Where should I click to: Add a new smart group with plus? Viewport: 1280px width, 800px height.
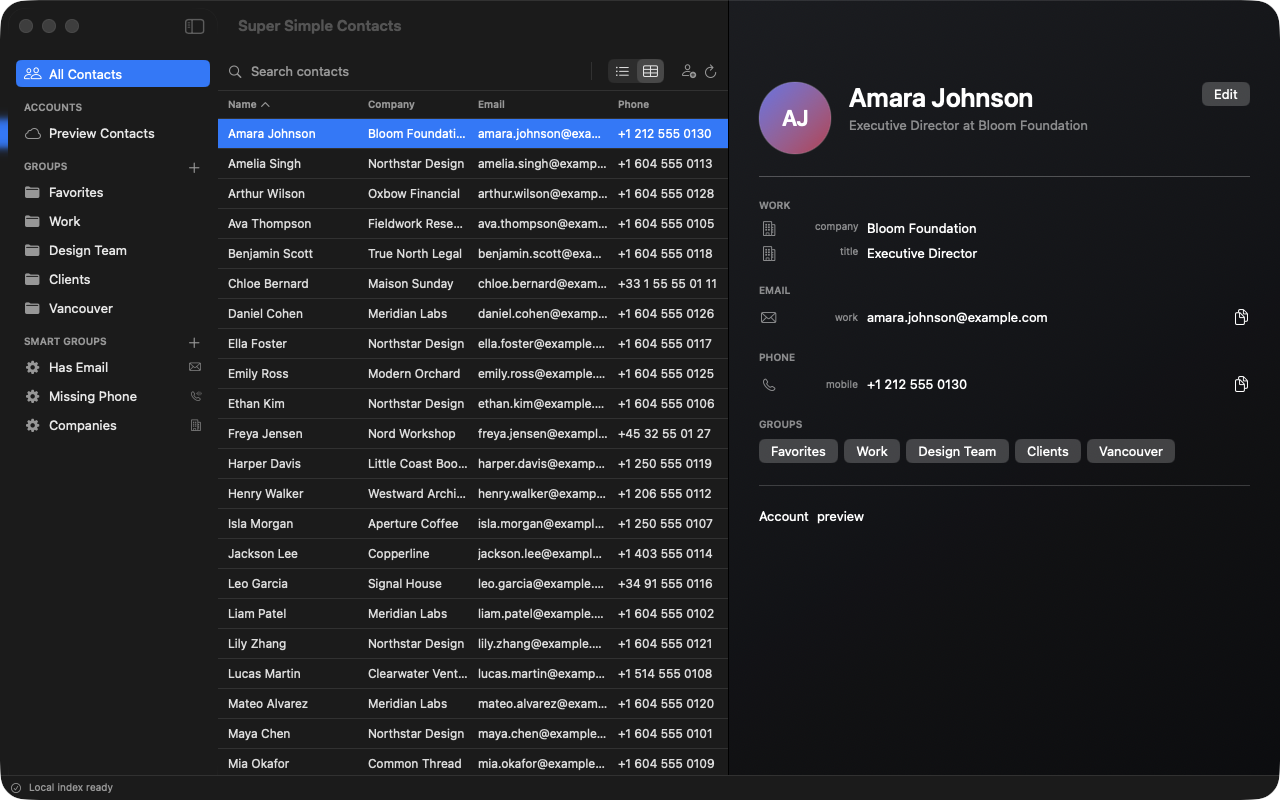coord(194,342)
